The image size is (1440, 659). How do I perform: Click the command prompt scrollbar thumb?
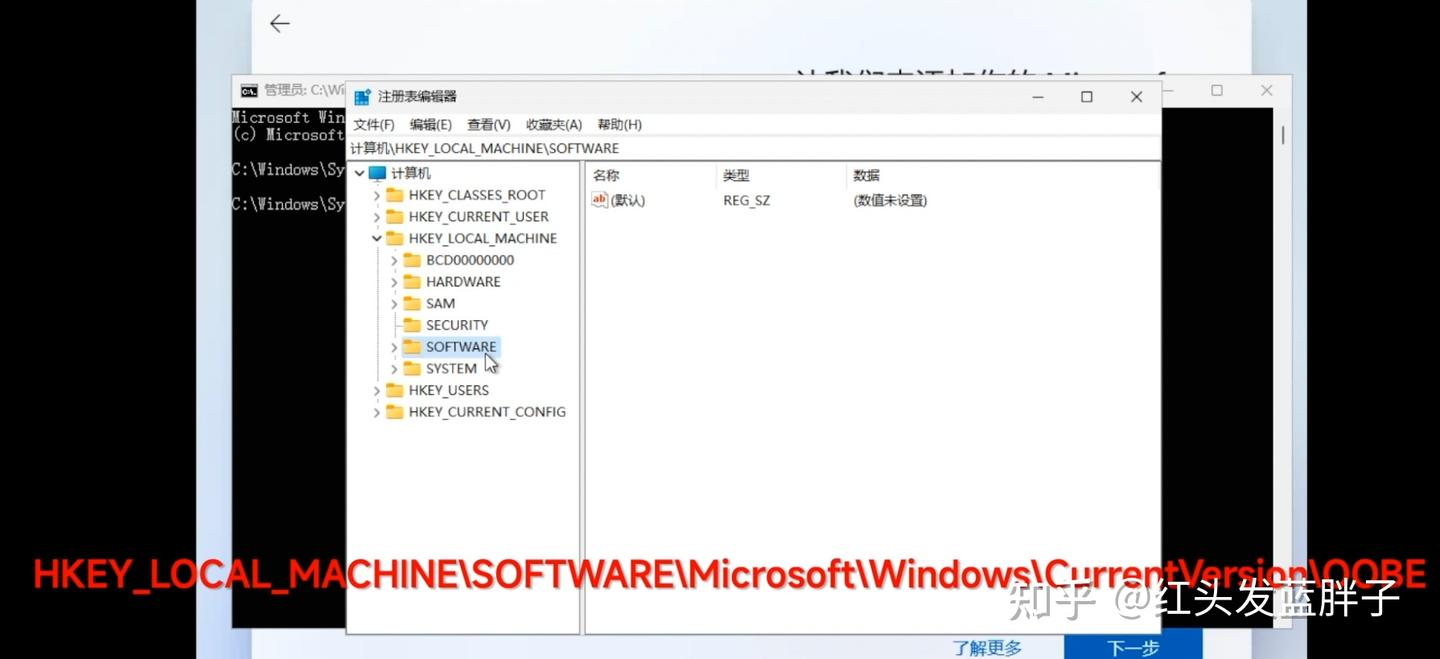point(1282,134)
